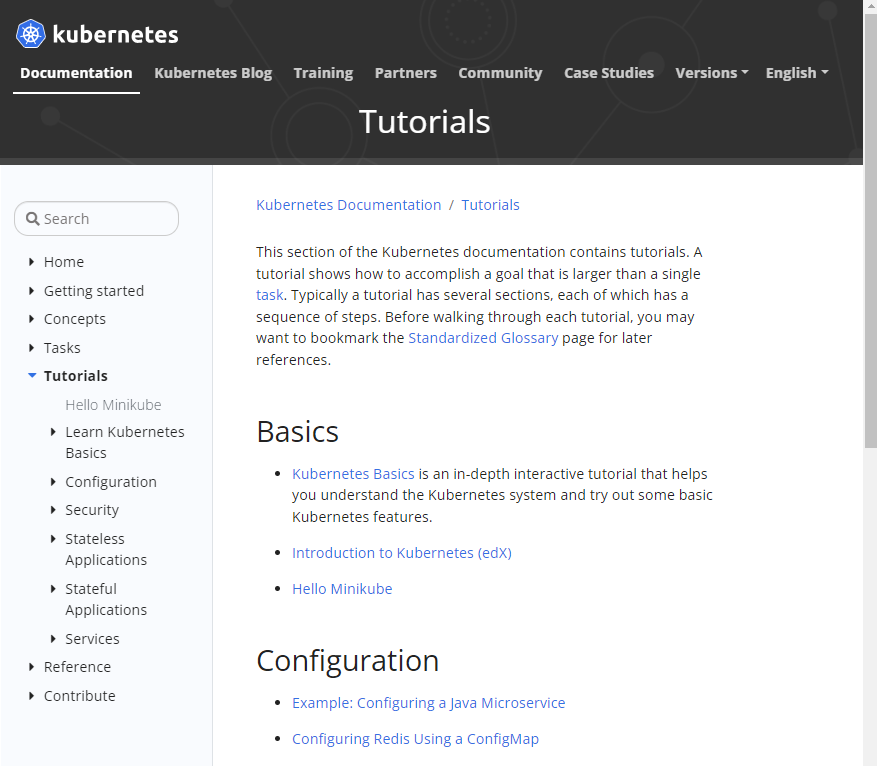Open Kubernetes Documentation breadcrumb link
877x766 pixels.
(348, 205)
